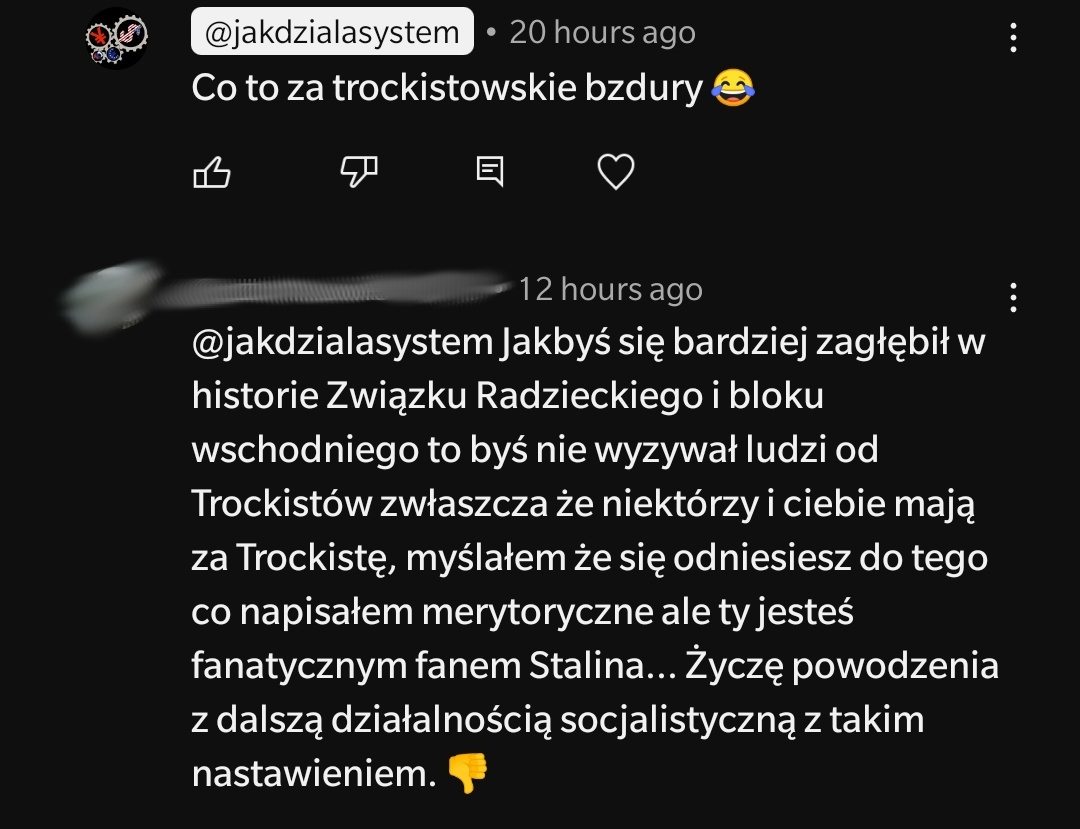Open jakdzialasystem's gear-logo profile avatar
Image resolution: width=1080 pixels, height=829 pixels.
point(116,38)
